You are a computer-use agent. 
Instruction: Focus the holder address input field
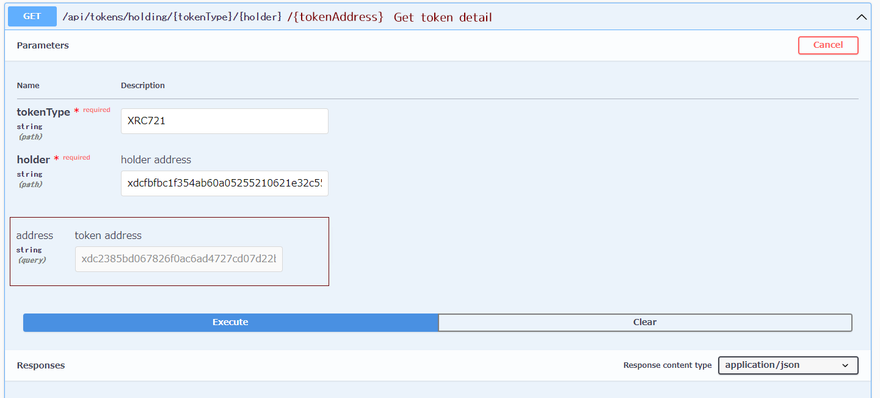[224, 184]
